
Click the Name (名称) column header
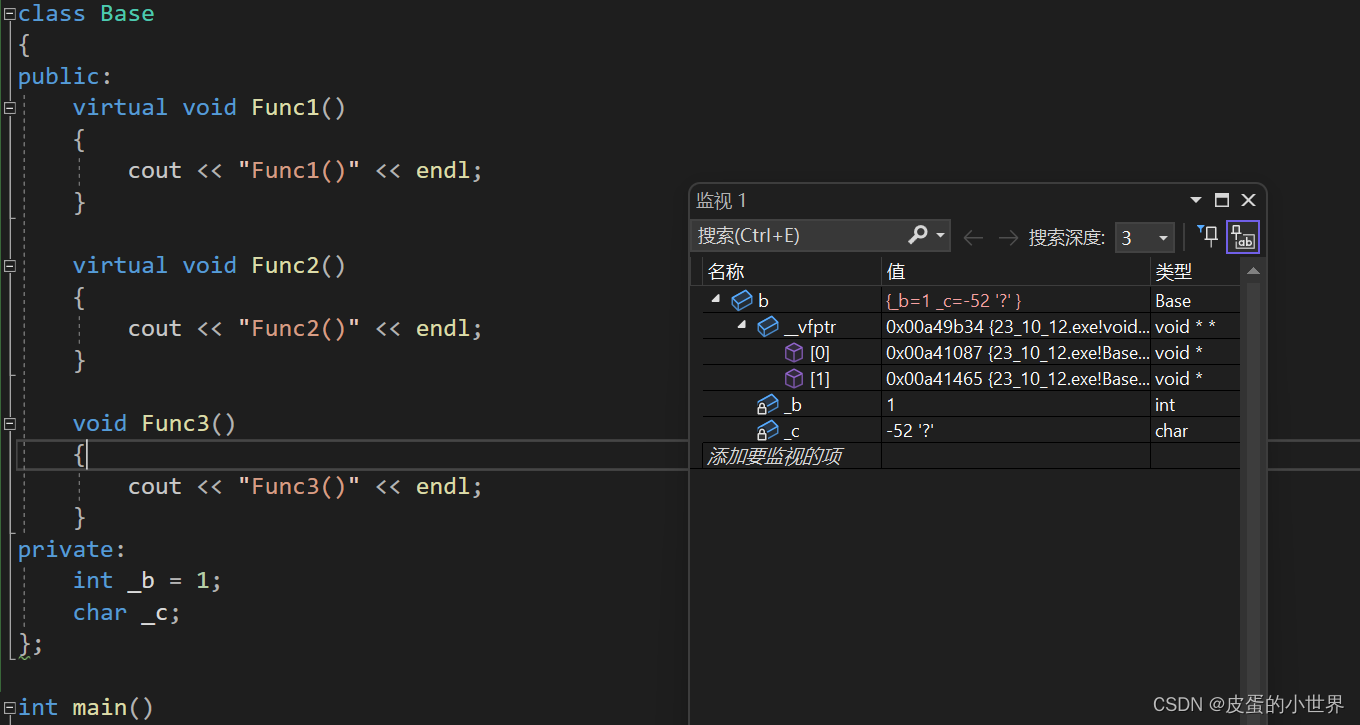point(726,272)
